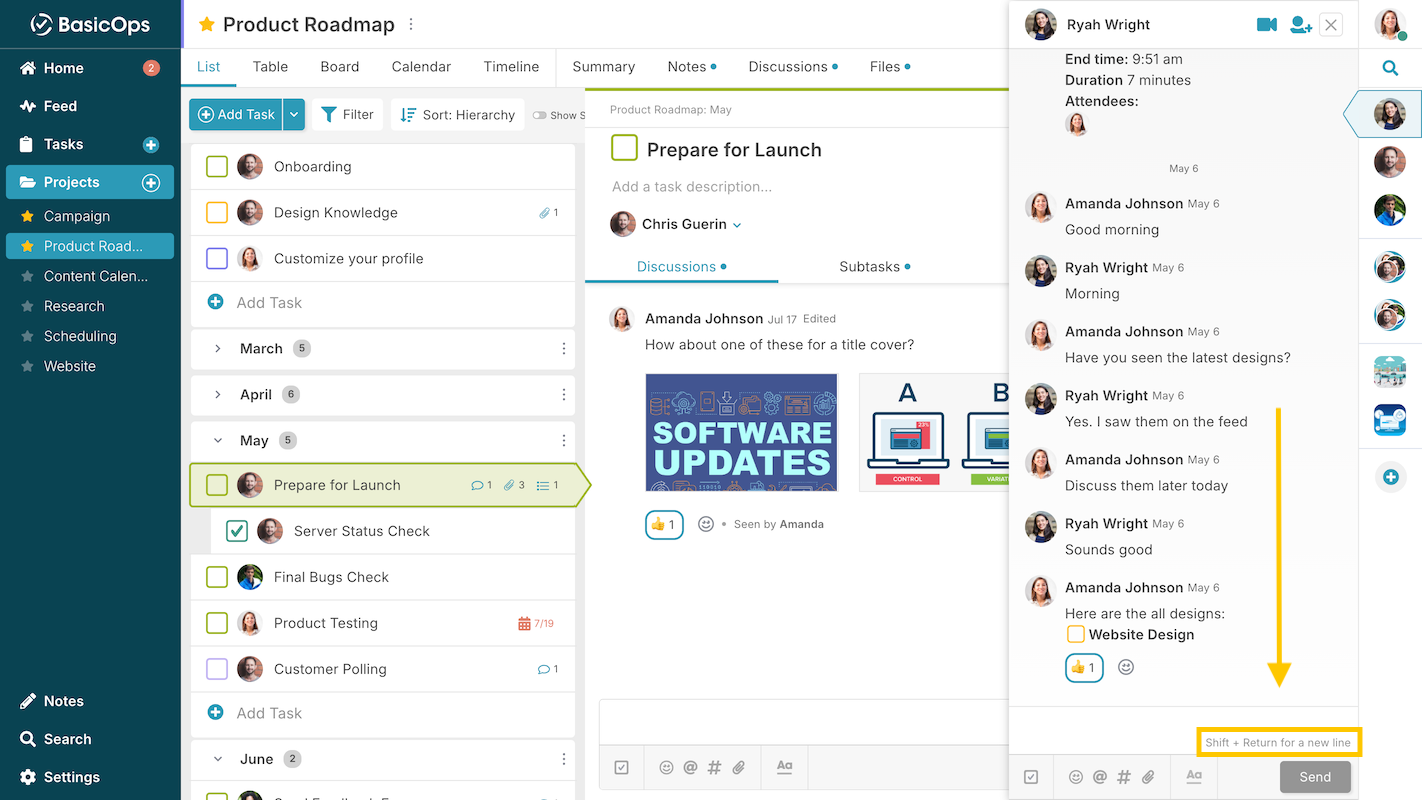Viewport: 1422px width, 800px height.
Task: Click the emoji icon in discussion reply toolbar
Action: (666, 768)
